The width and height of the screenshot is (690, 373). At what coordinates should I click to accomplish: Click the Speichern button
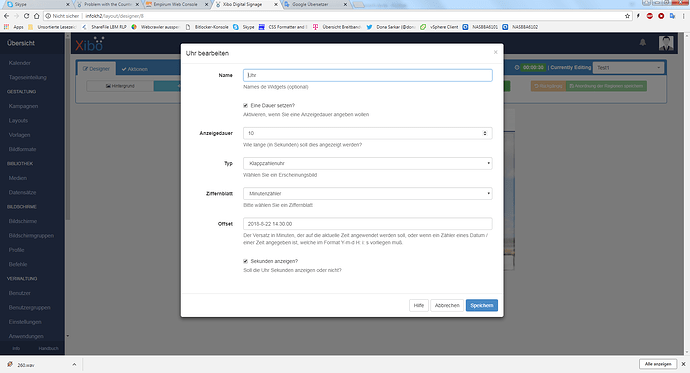click(x=482, y=305)
